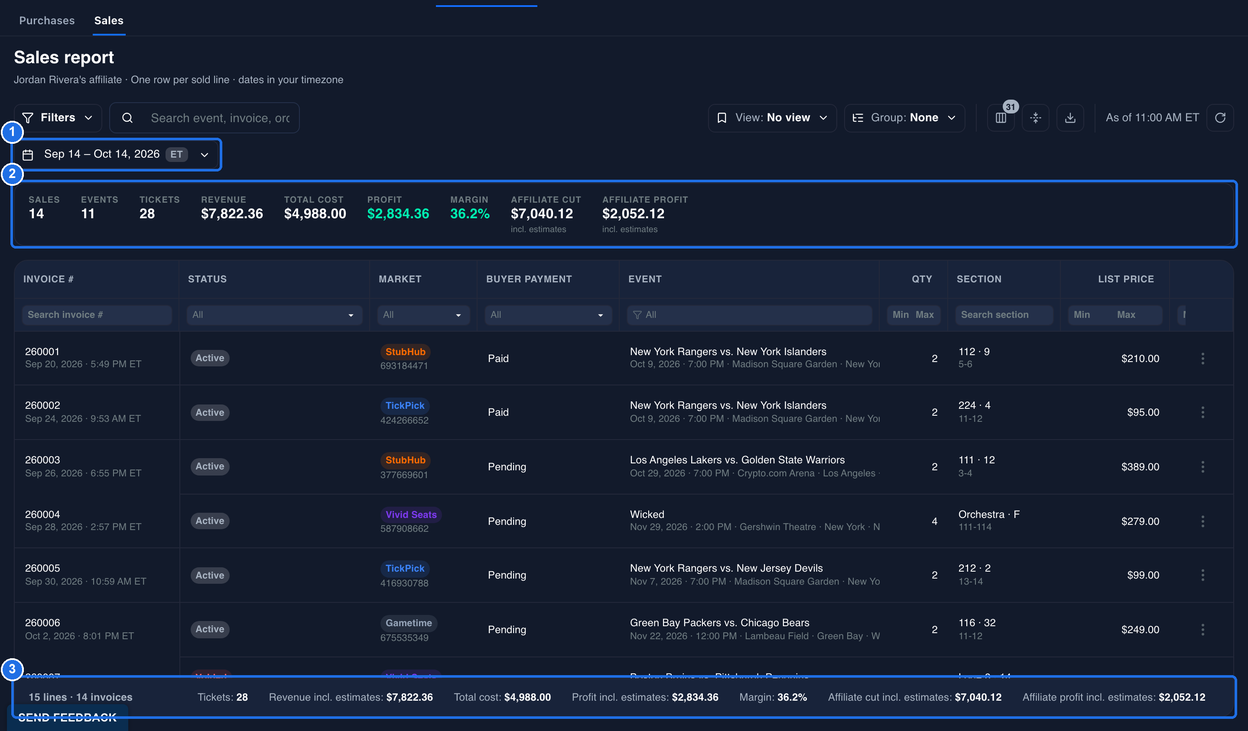Click the ET timezone badge
Viewport: 1248px width, 731px height.
click(177, 155)
